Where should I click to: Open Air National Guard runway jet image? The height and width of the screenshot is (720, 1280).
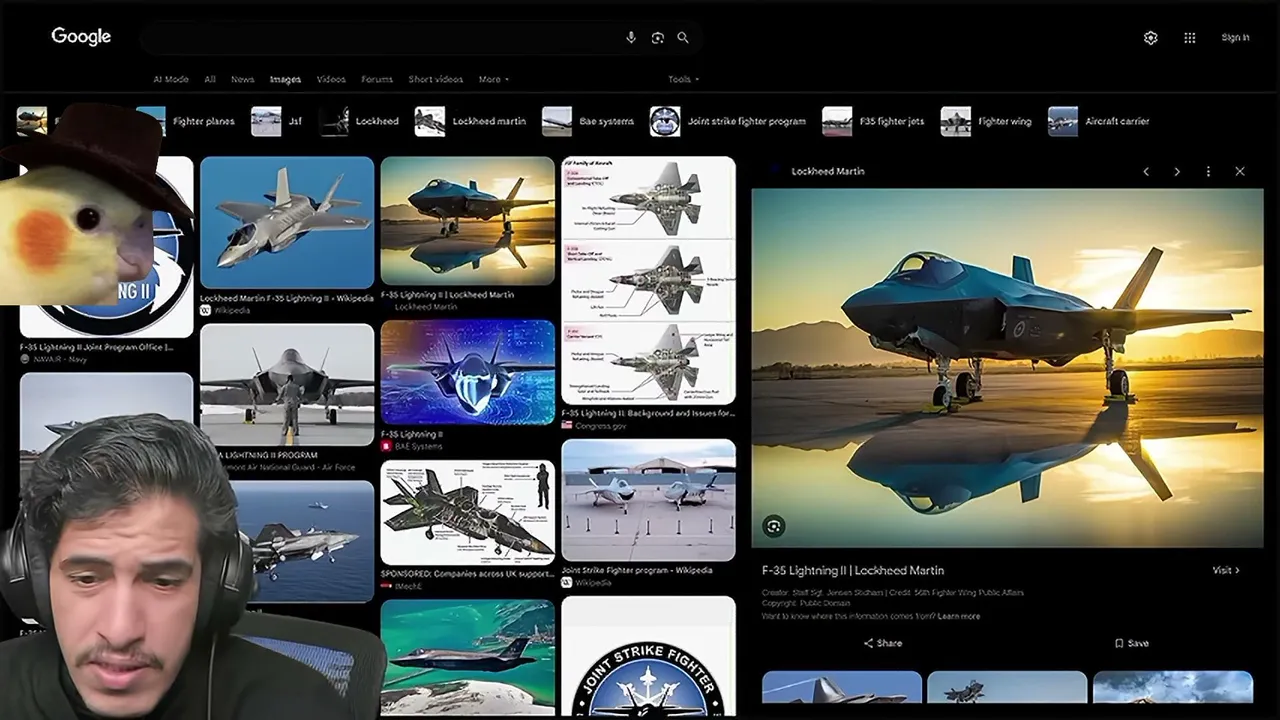pyautogui.click(x=287, y=384)
